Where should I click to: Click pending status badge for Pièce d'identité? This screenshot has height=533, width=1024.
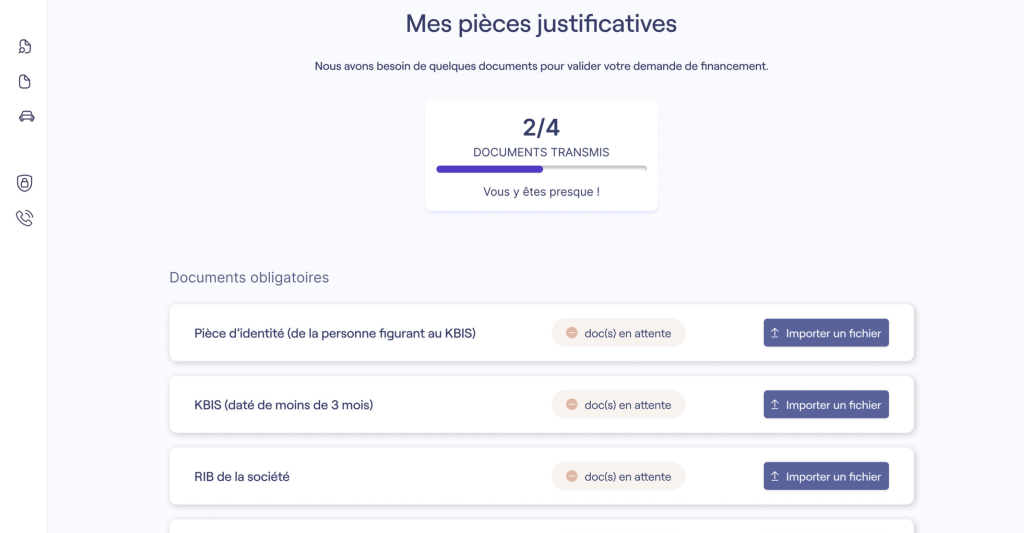tap(618, 333)
